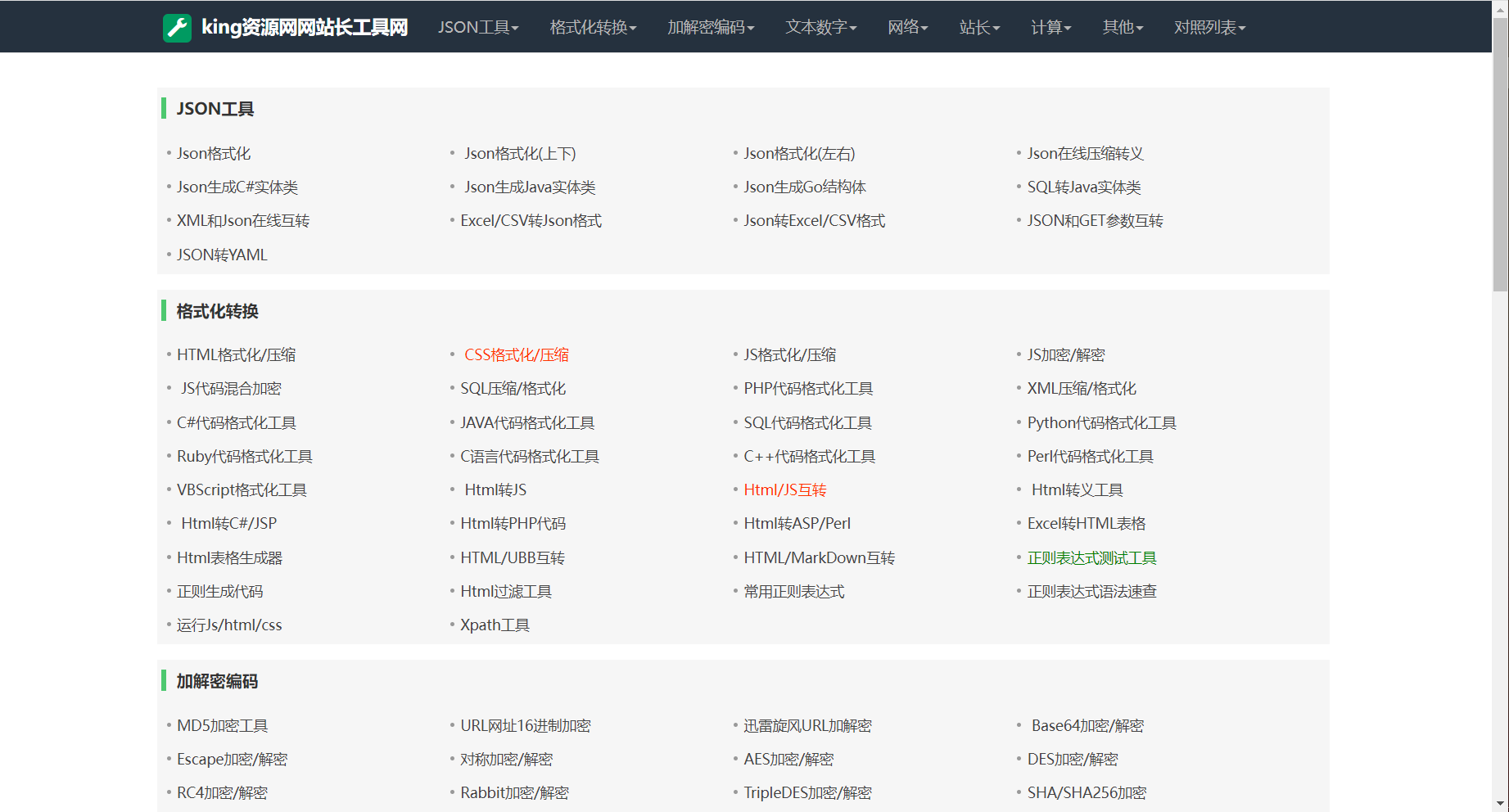
Task: Open the green 正则表达式测试工具 link
Action: pos(1091,557)
